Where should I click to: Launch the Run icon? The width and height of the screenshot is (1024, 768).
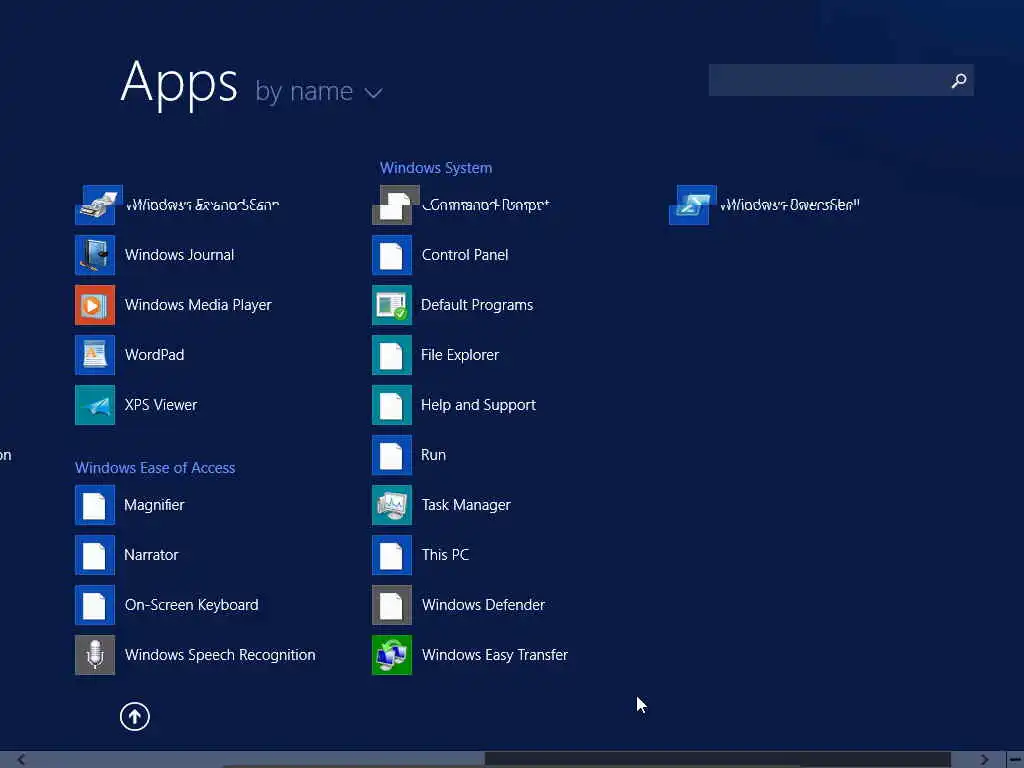[x=392, y=455]
